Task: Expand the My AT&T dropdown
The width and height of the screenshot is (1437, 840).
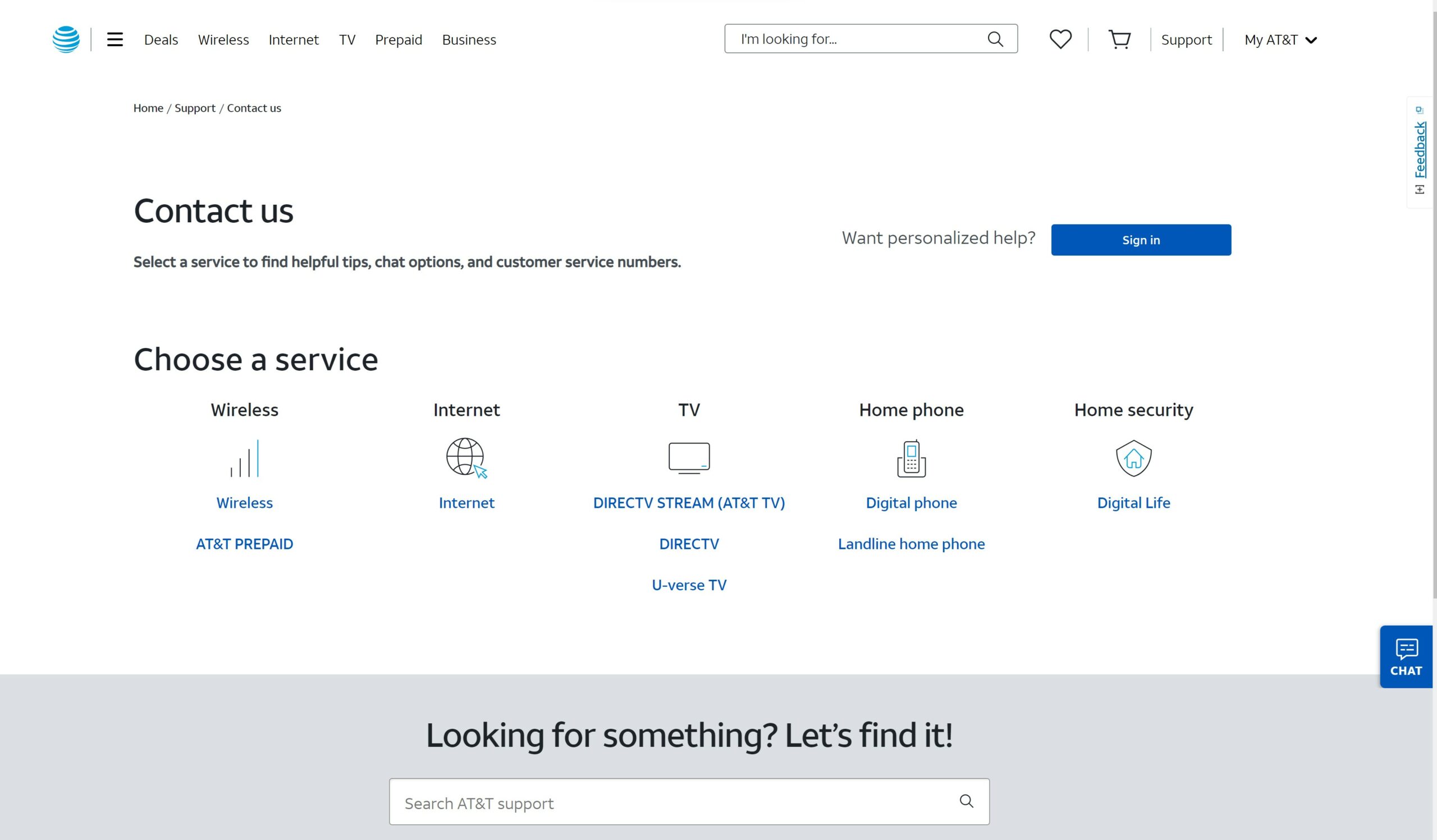Action: [x=1281, y=40]
